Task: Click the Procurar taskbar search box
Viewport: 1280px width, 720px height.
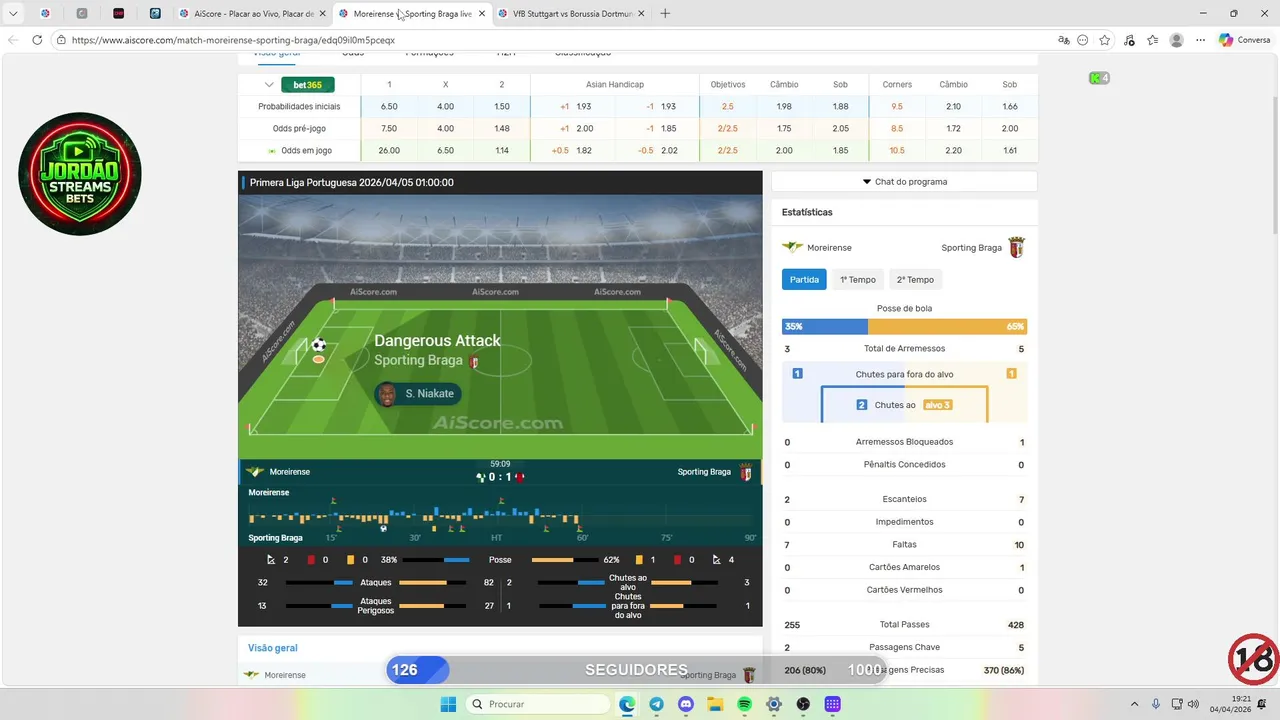Action: pyautogui.click(x=538, y=704)
